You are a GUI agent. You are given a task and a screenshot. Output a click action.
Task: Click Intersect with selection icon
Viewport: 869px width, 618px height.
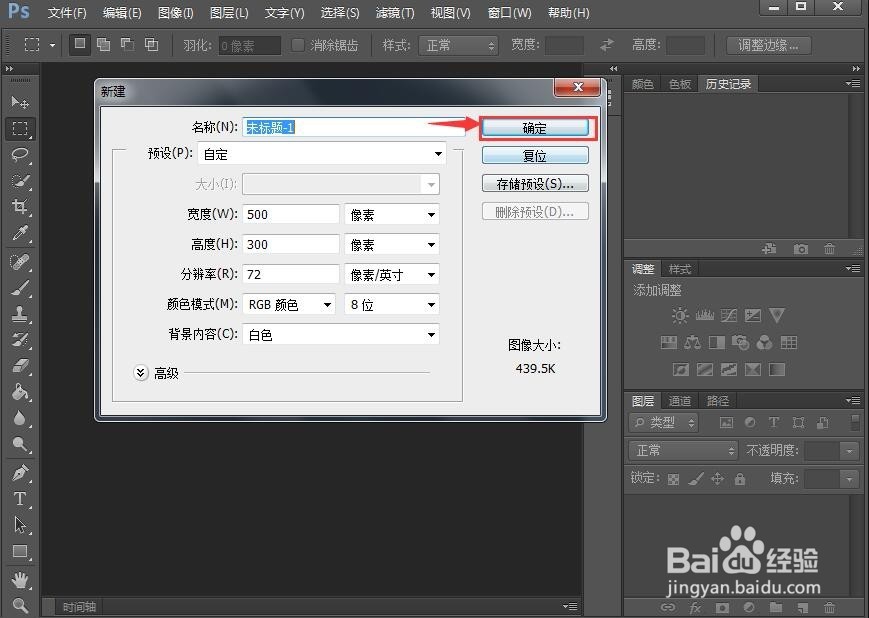pyautogui.click(x=151, y=44)
